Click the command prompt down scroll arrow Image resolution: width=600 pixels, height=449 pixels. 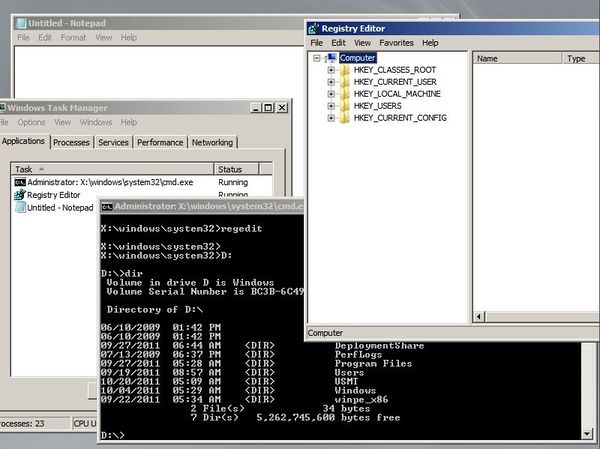click(587, 434)
